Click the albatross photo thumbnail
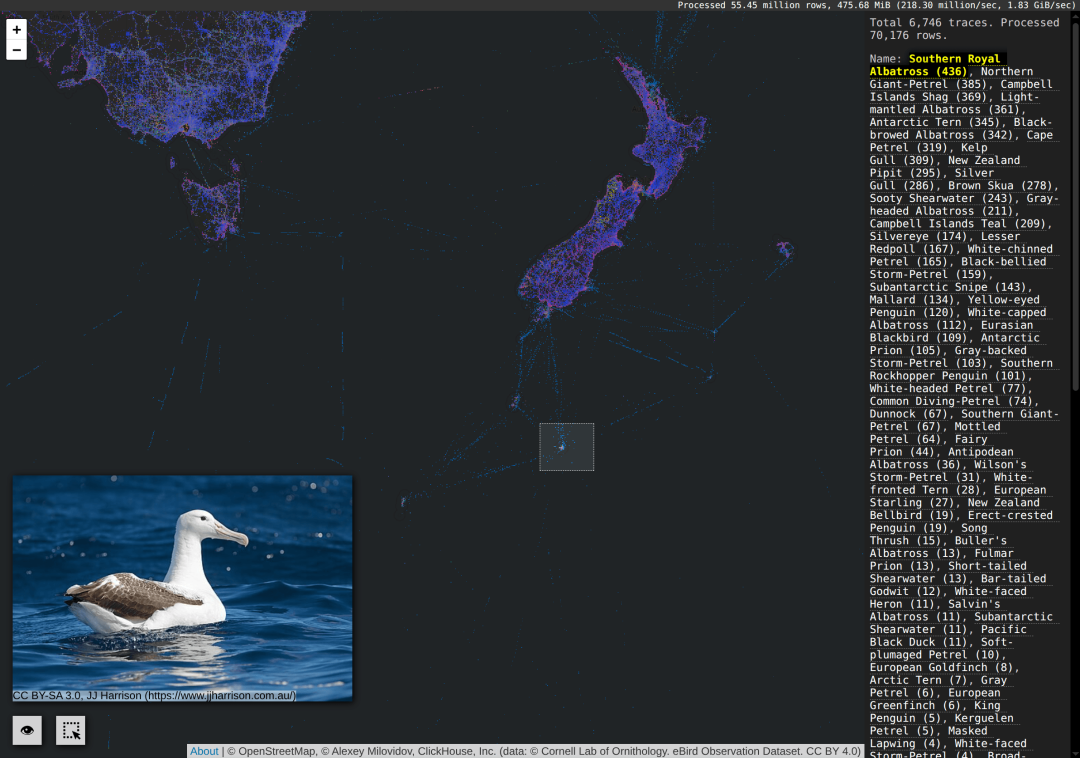 pos(182,582)
